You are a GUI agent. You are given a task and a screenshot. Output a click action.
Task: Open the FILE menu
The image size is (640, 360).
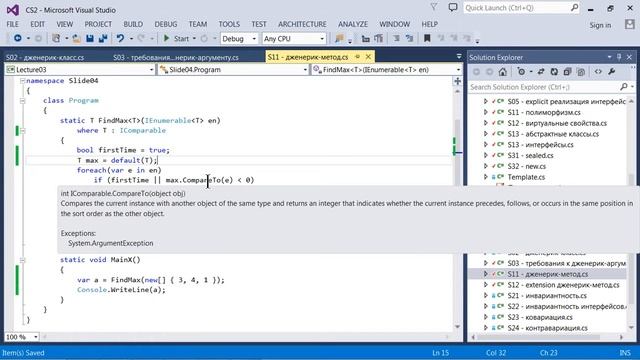coord(13,24)
